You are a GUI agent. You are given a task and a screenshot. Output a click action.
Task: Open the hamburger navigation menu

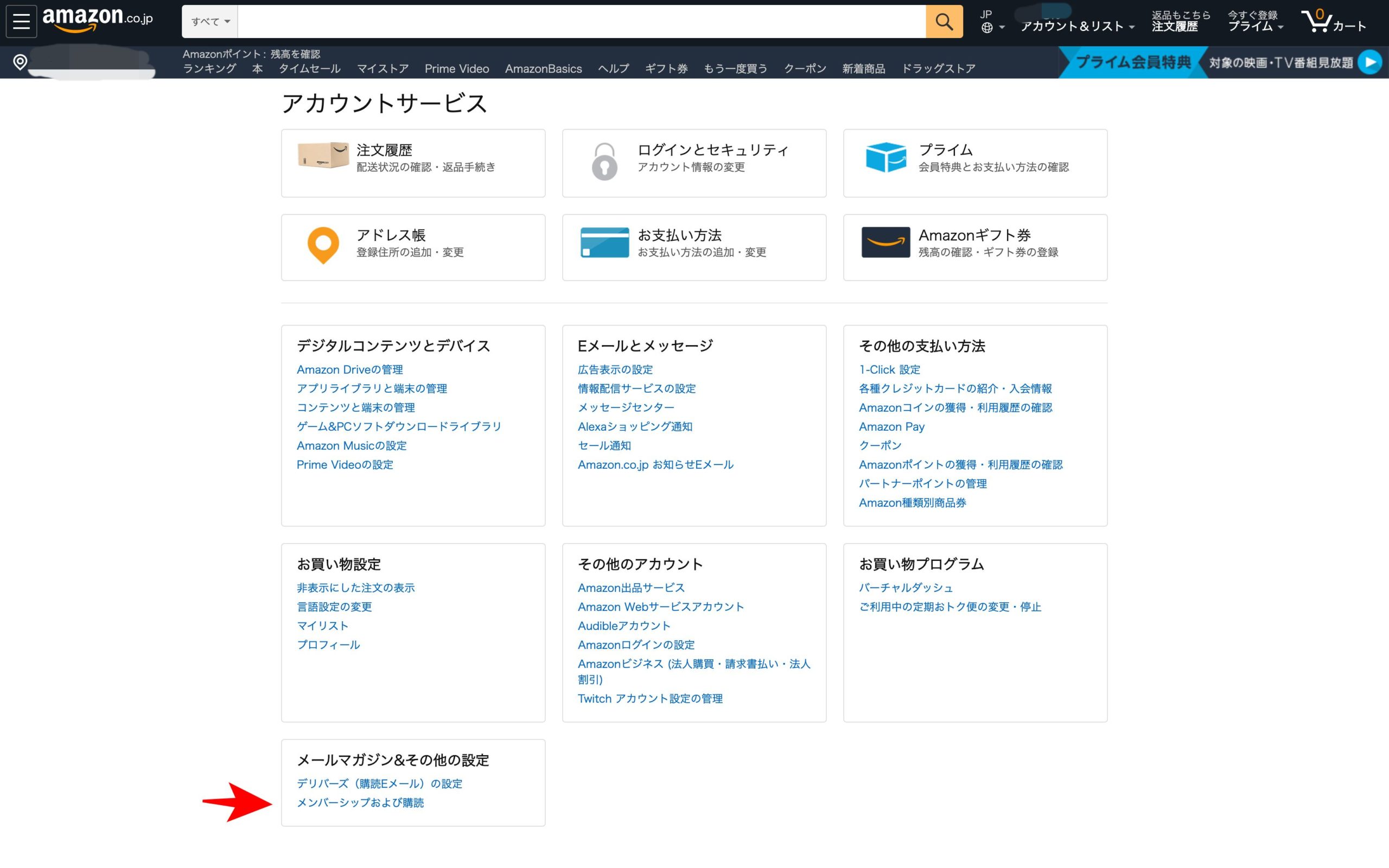coord(21,21)
